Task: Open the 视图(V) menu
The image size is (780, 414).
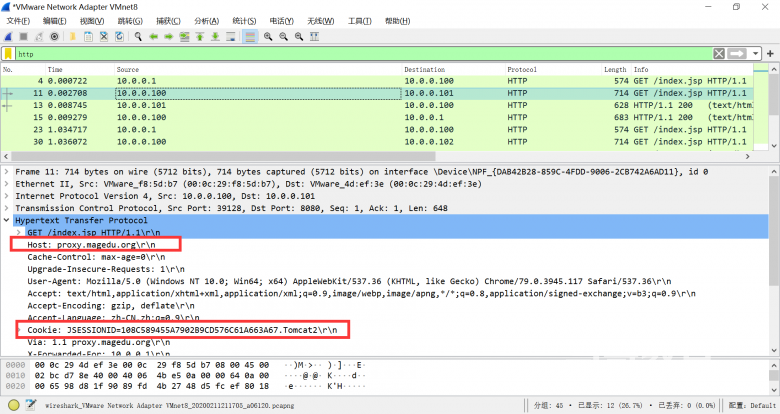Action: point(92,21)
